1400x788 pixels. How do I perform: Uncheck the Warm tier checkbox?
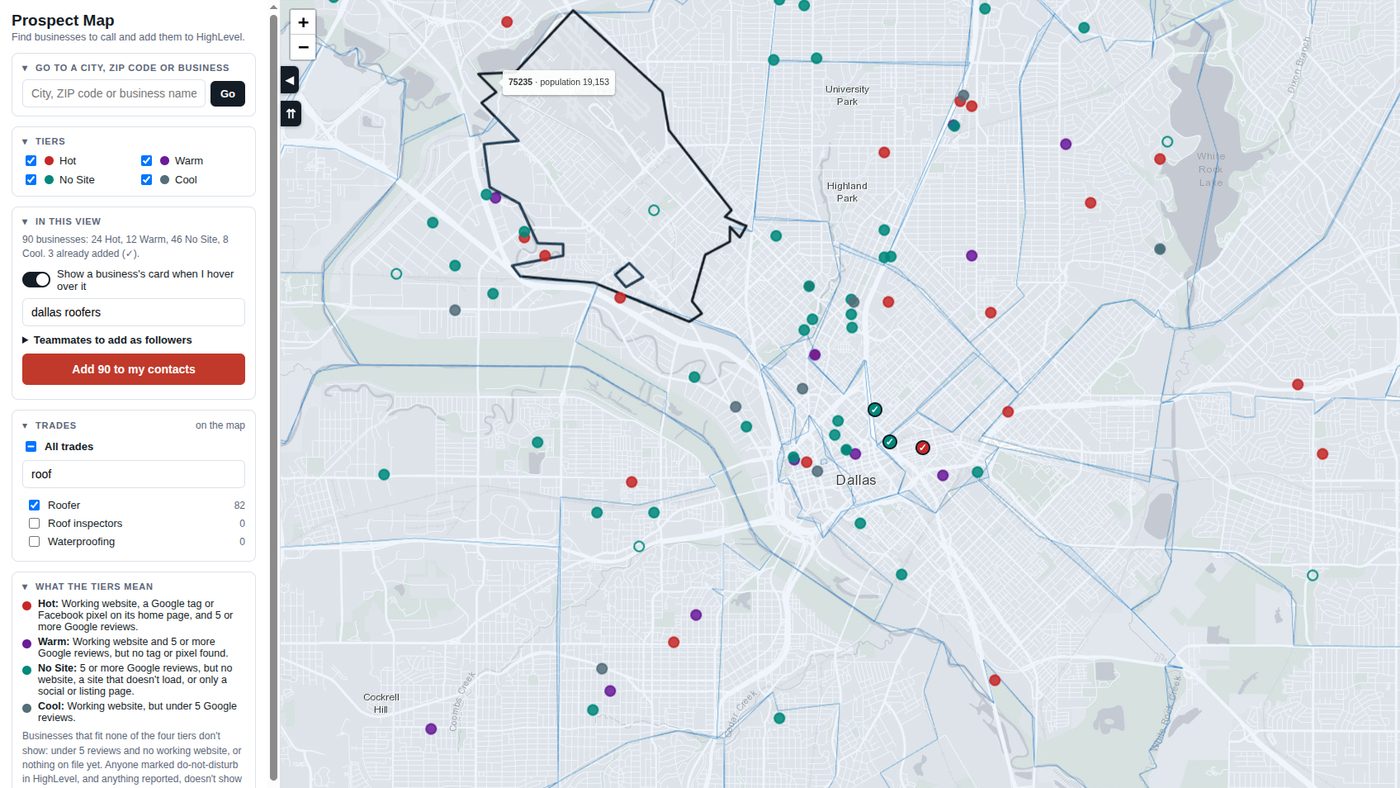(x=147, y=161)
